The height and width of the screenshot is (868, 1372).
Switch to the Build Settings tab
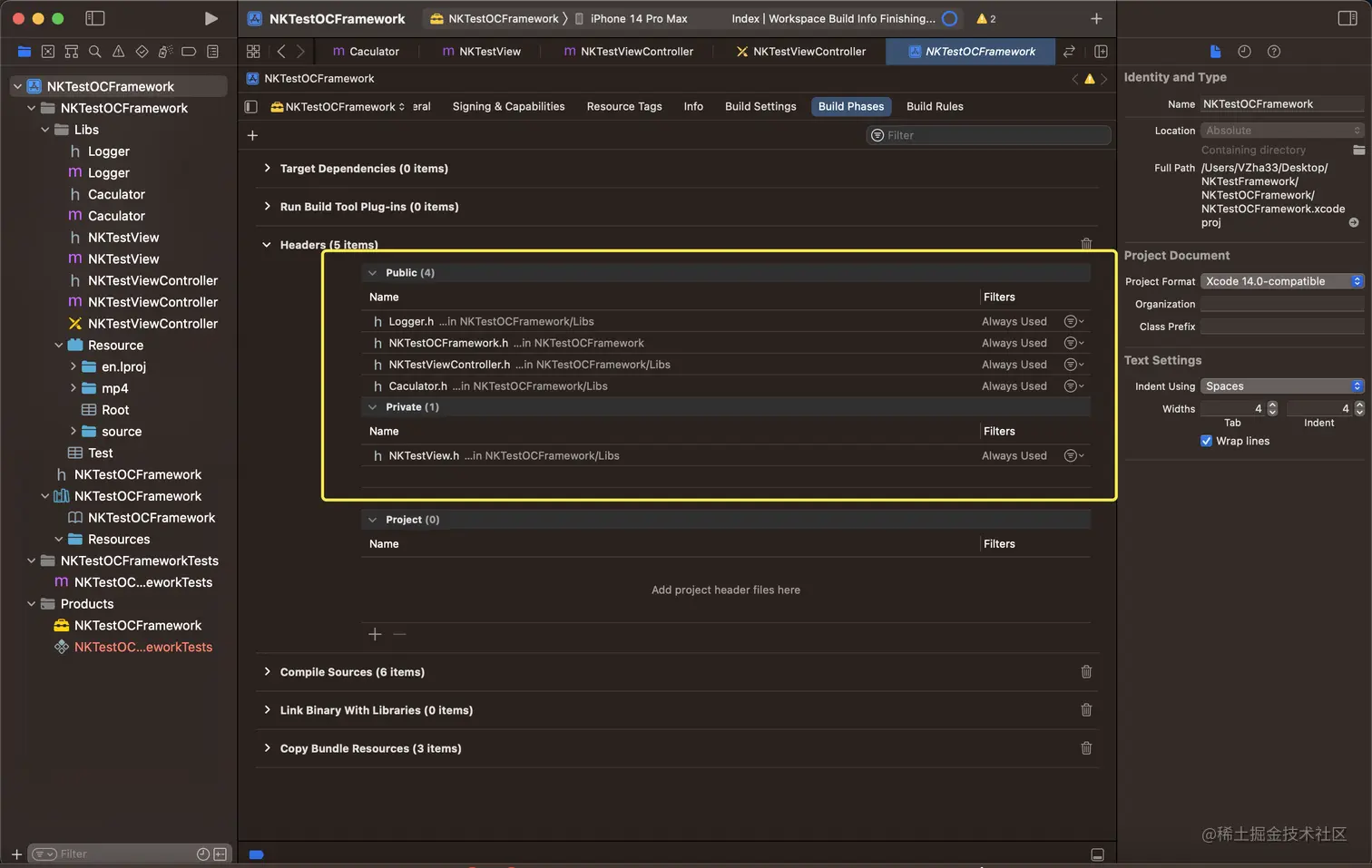pyautogui.click(x=760, y=106)
